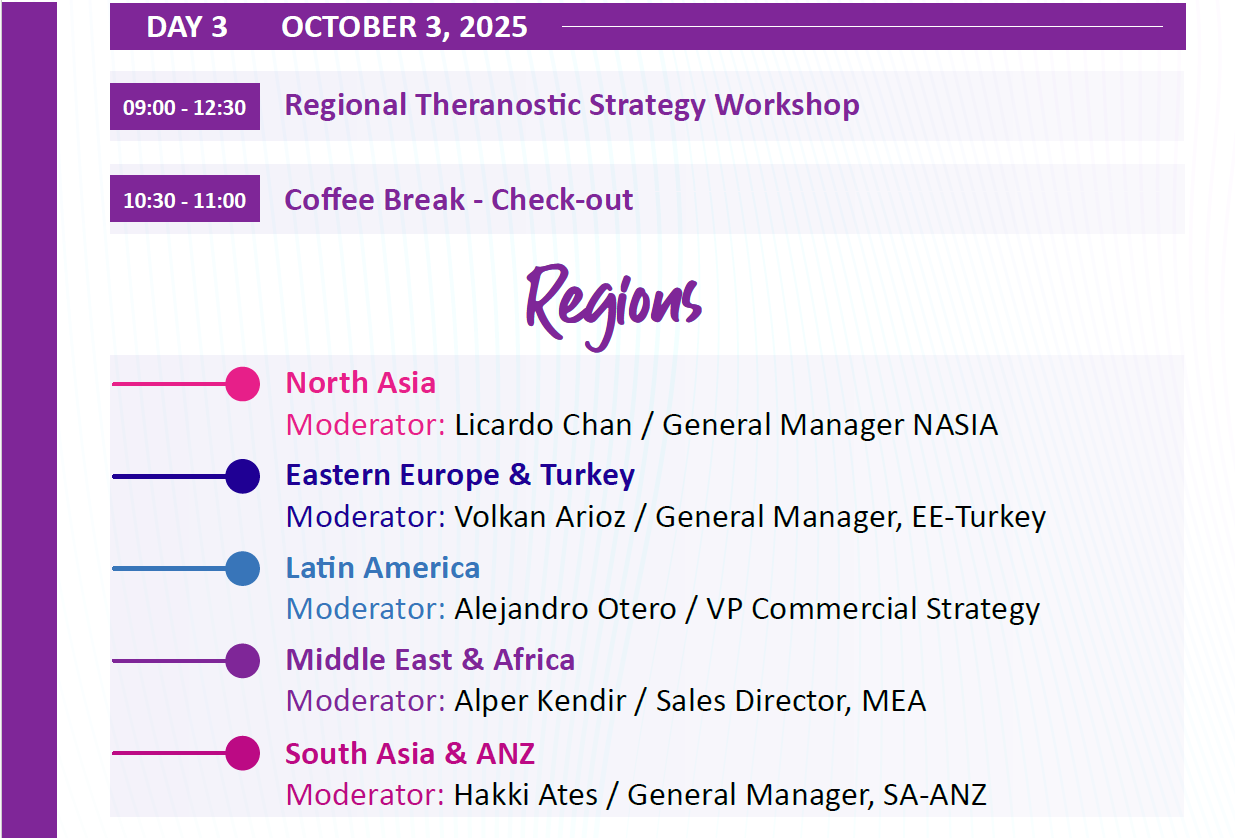Select the Eastern Europe & Turkey heading
Screen dimensions: 1235x838
(460, 475)
